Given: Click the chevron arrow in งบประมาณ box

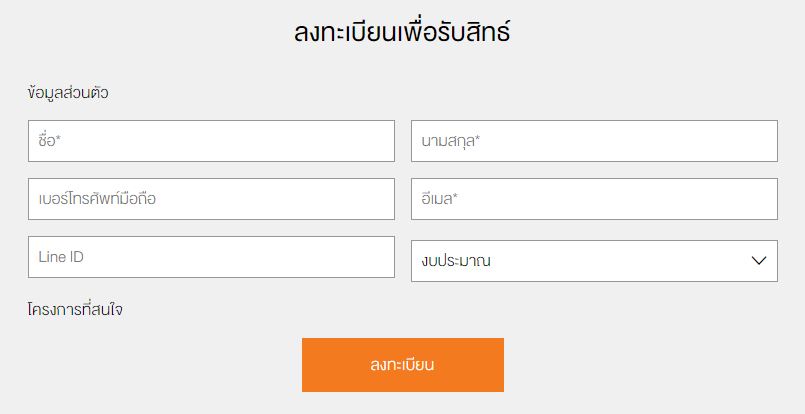Looking at the screenshot, I should coord(758,261).
